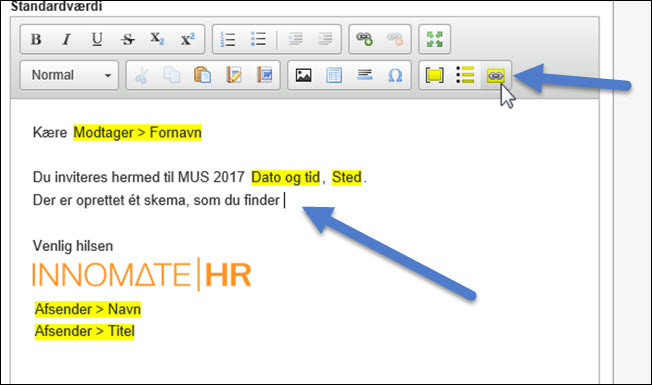
Task: Apply strikethrough formatting
Action: [127, 39]
